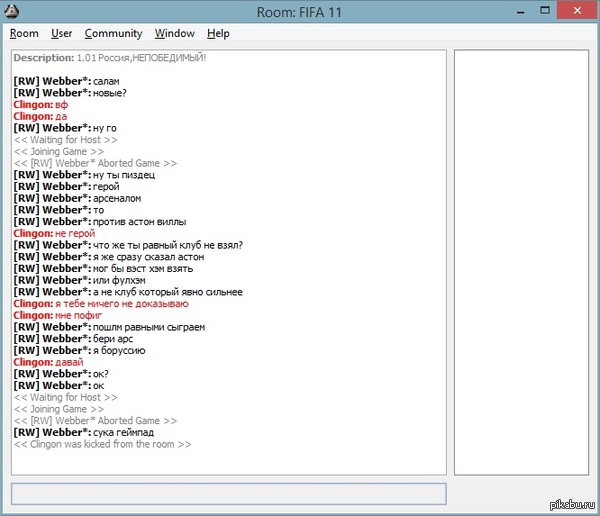The width and height of the screenshot is (600, 516).
Task: Click message 'а не клуб который явно сильнее'
Action: coord(128,292)
